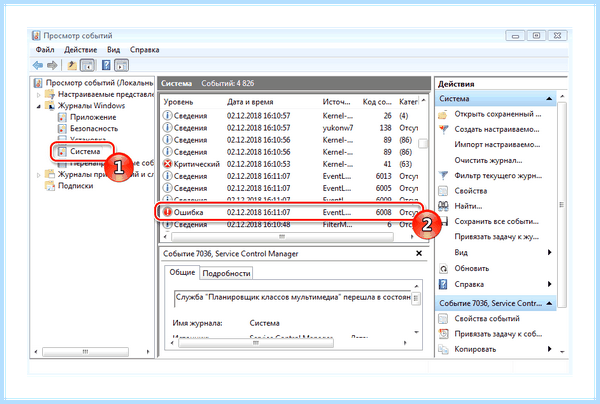Click the blue Help toolbar icon

point(106,65)
